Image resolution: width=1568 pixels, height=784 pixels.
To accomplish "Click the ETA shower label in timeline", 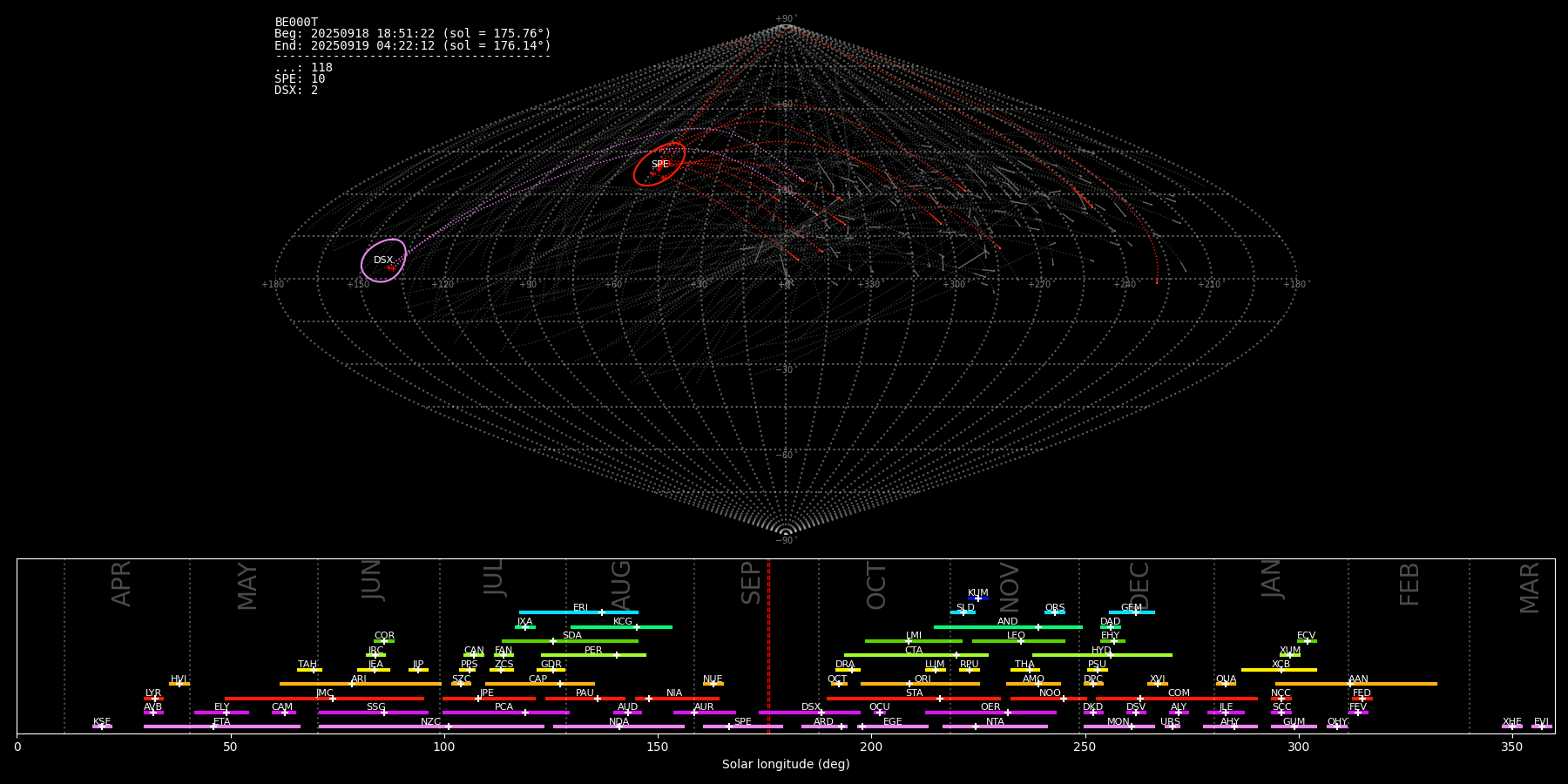I will point(222,722).
